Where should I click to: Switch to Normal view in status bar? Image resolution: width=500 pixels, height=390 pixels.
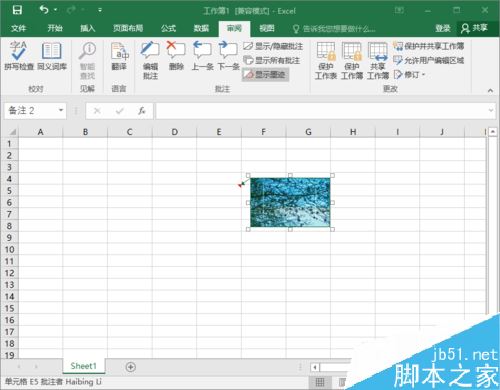pyautogui.click(x=320, y=382)
